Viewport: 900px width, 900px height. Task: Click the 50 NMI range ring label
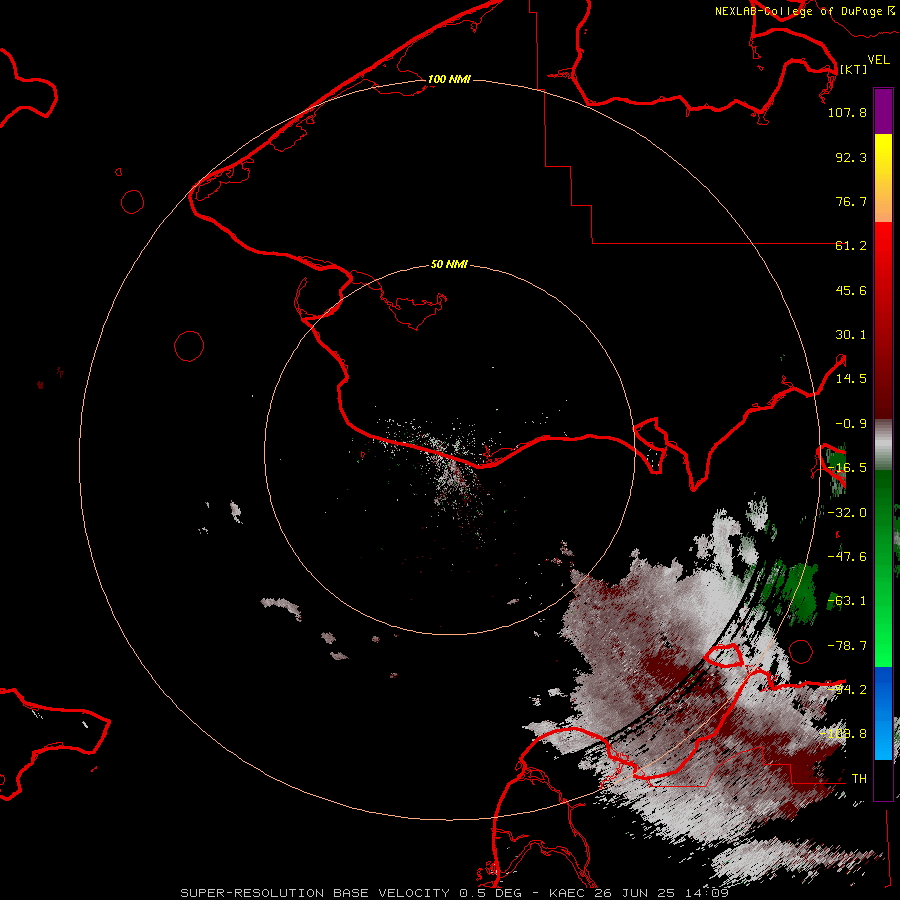click(449, 264)
